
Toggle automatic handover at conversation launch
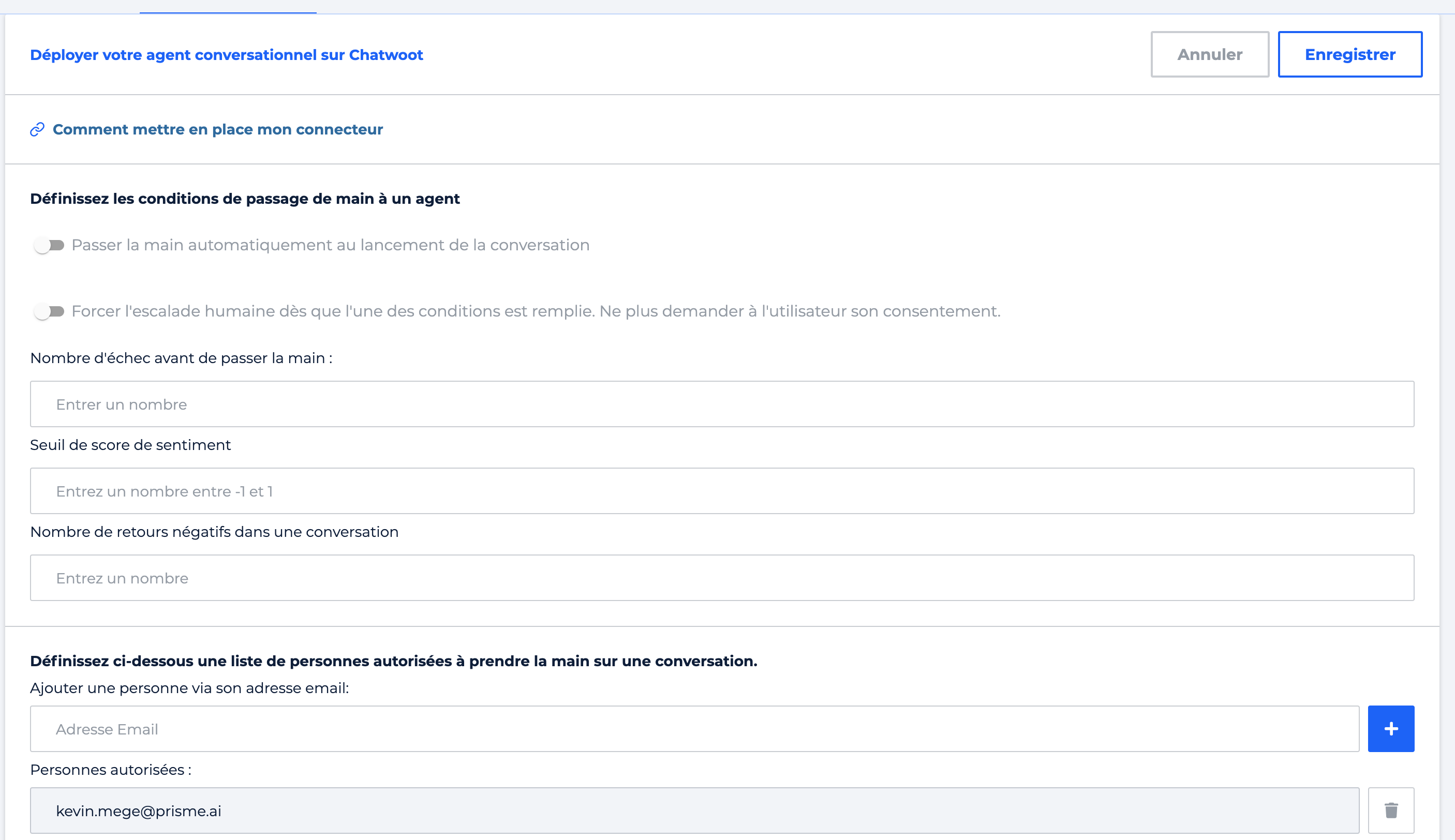(x=49, y=245)
